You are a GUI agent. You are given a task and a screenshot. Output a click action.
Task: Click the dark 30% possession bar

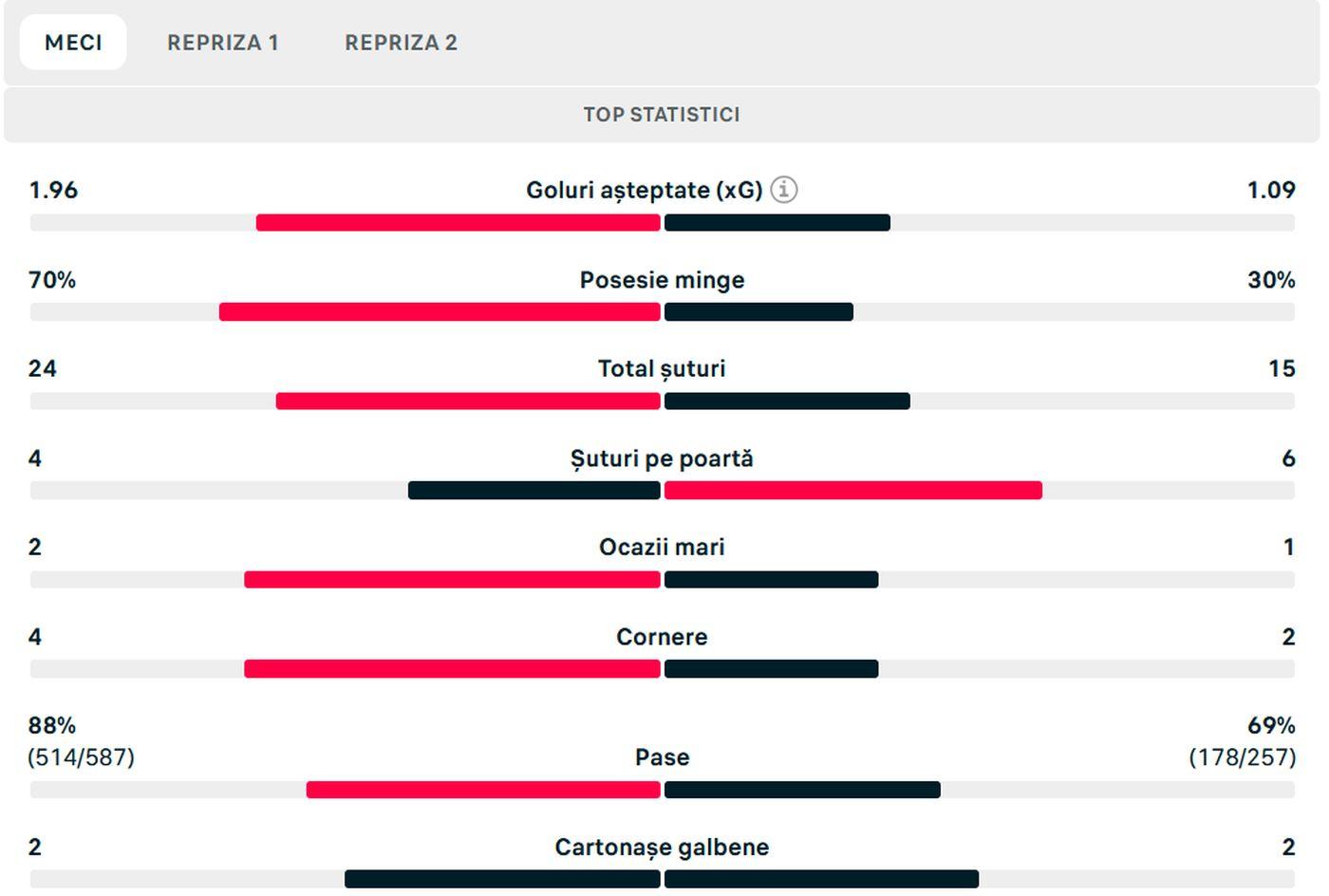758,312
